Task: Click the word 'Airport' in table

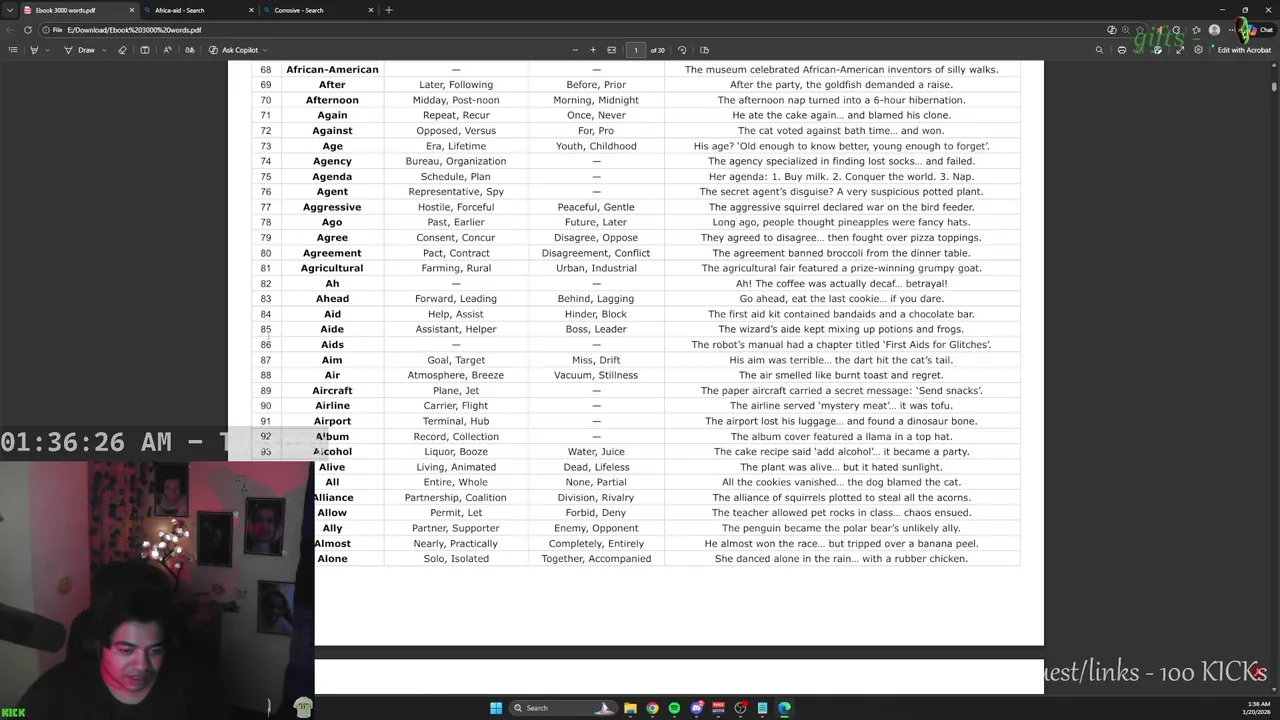Action: (332, 421)
